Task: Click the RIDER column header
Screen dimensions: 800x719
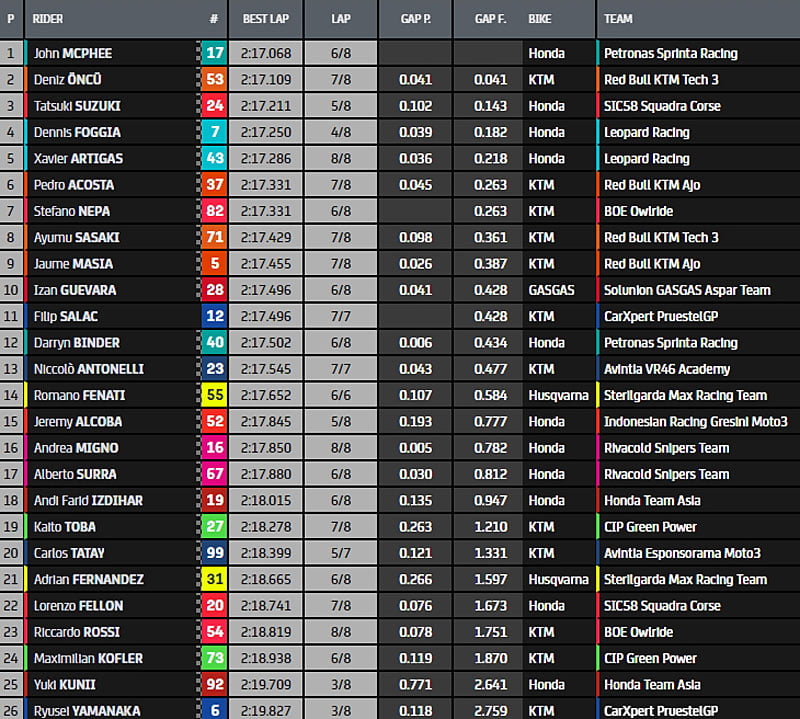Action: (x=48, y=19)
